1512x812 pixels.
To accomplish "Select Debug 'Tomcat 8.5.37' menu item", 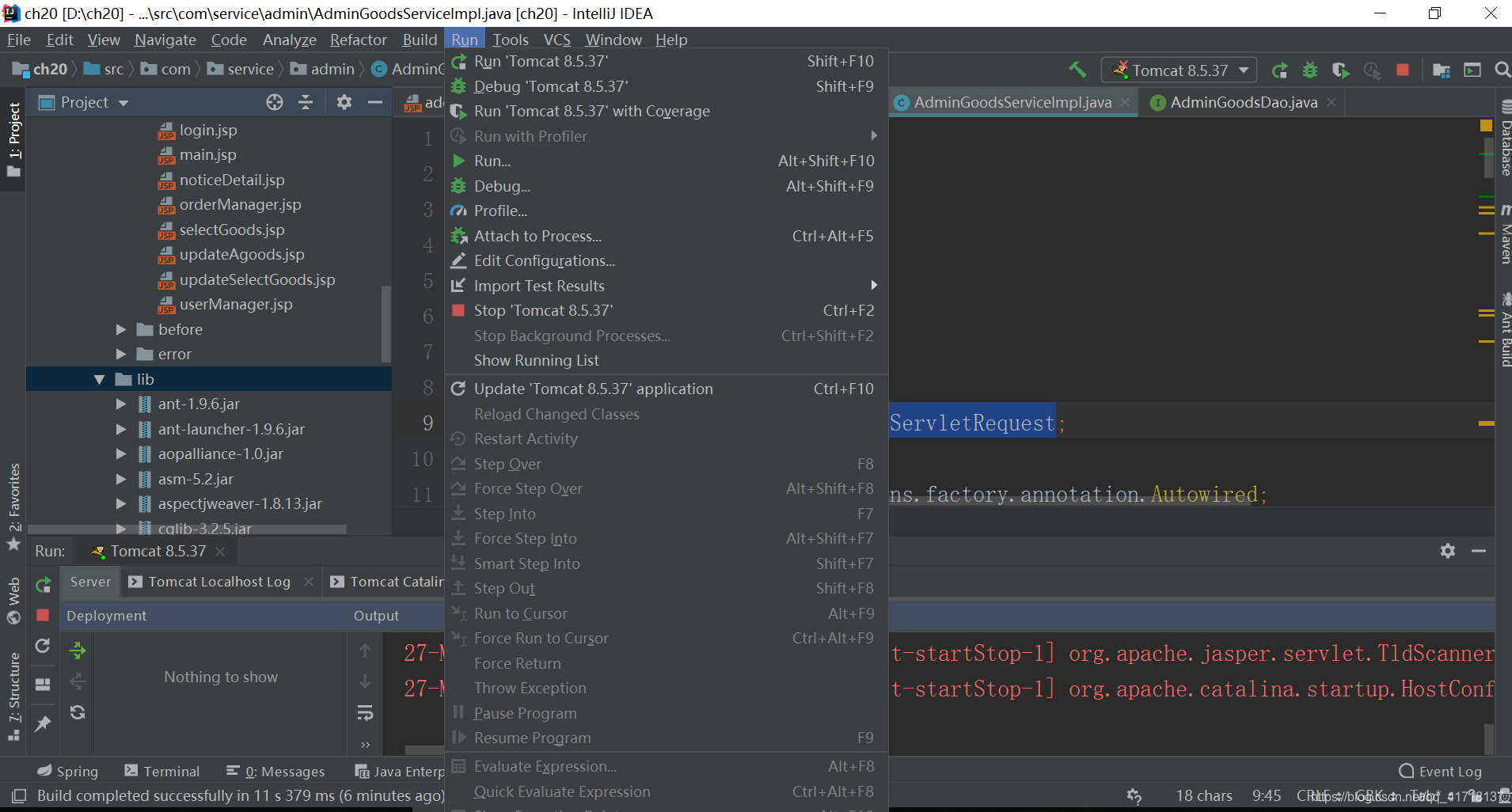I will pos(666,86).
